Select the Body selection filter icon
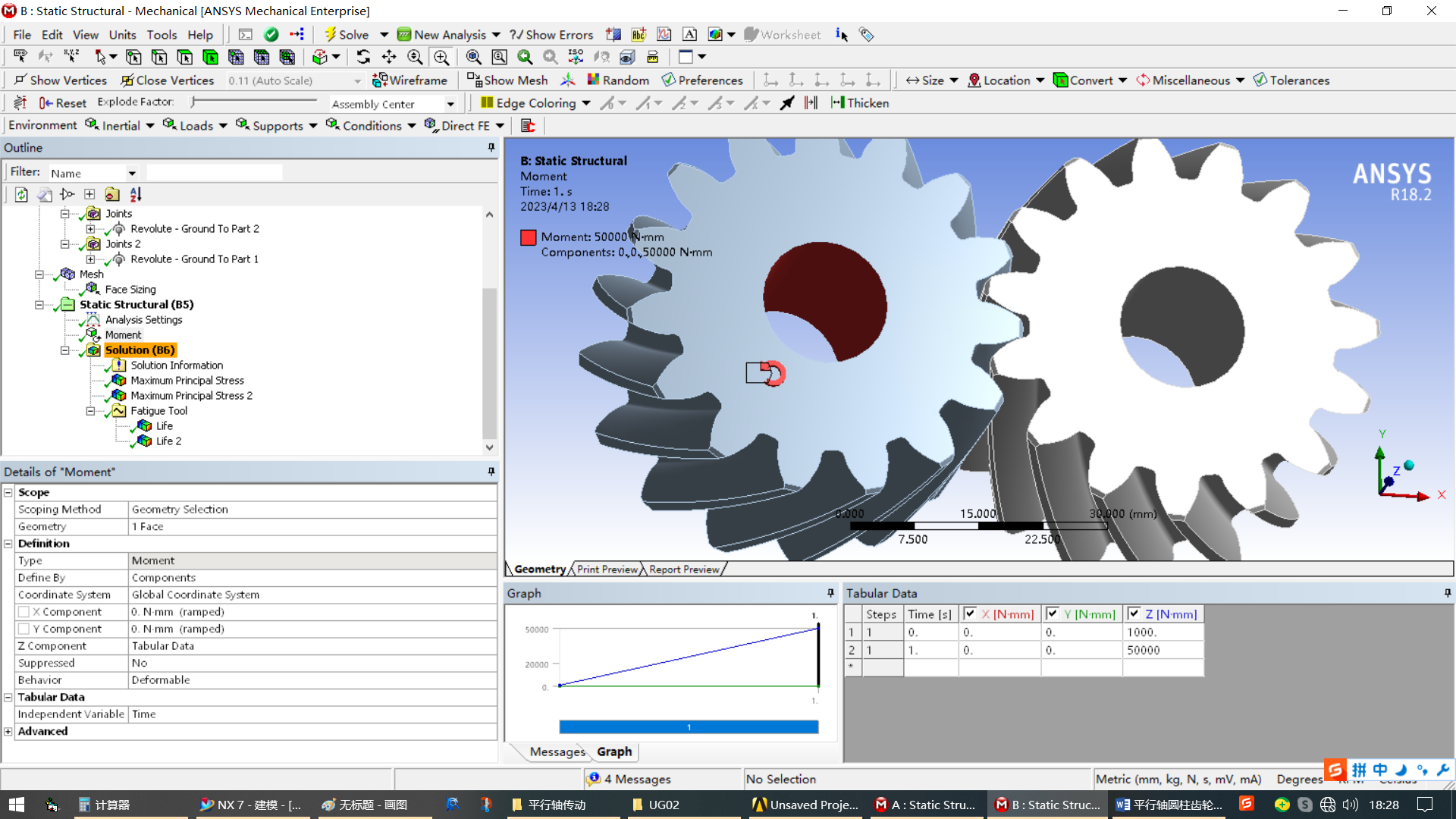The width and height of the screenshot is (1456, 819). 210,57
